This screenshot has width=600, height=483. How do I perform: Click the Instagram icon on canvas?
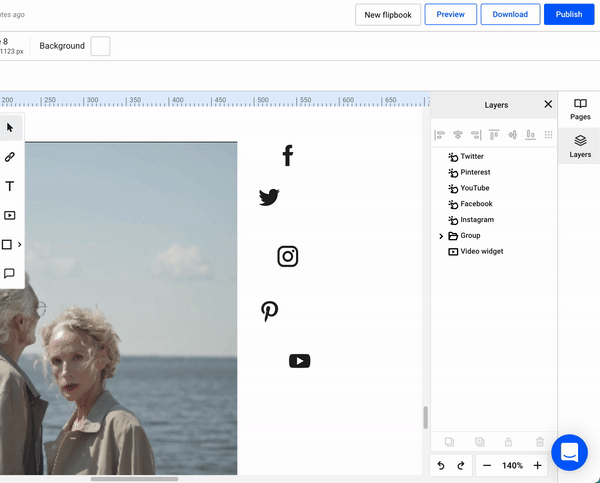pyautogui.click(x=288, y=256)
